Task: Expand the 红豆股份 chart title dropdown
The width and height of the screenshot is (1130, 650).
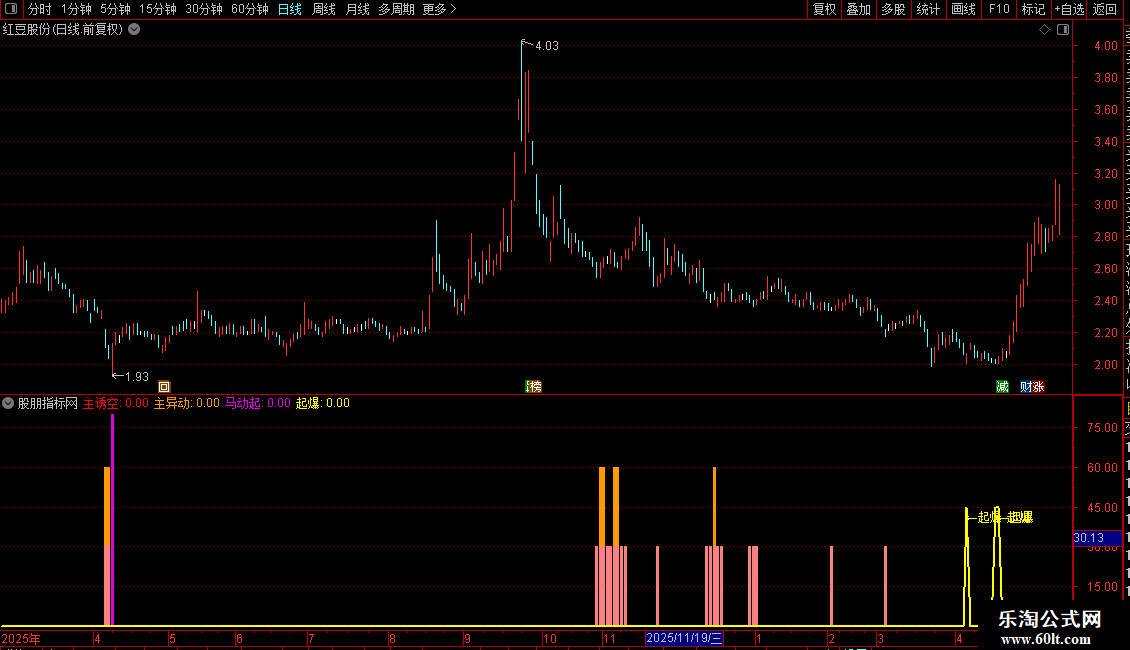Action: [134, 30]
